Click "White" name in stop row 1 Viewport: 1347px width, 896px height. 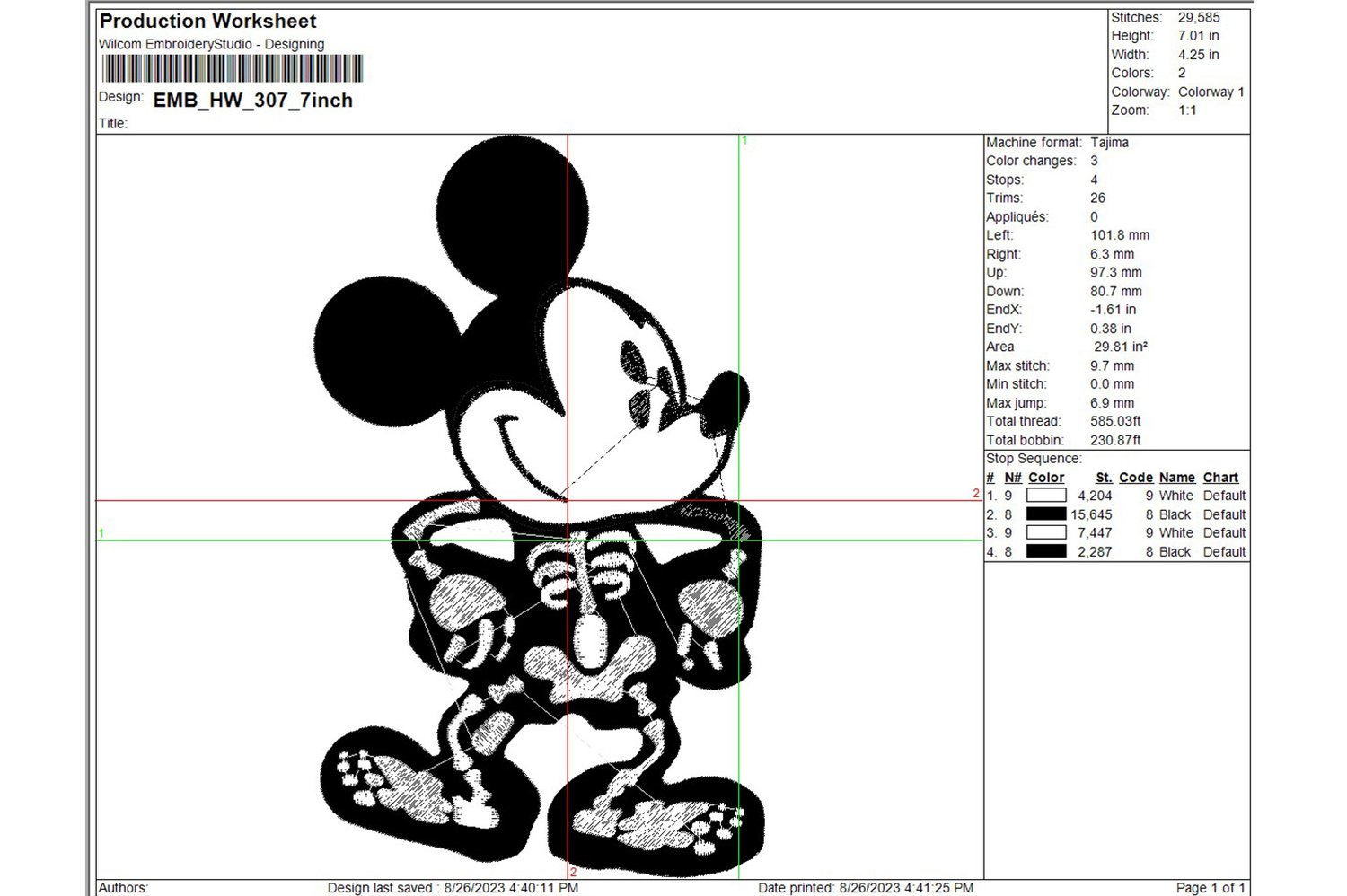pos(1175,496)
